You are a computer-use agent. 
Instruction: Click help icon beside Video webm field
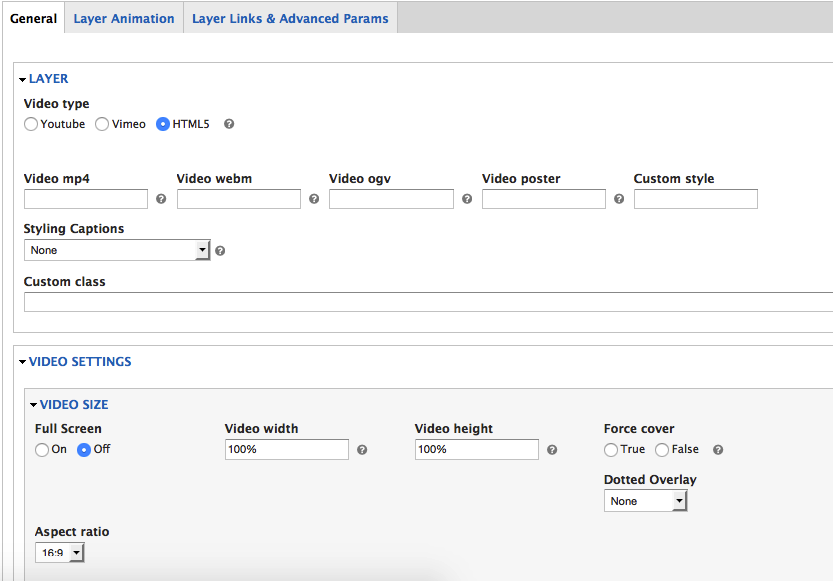click(314, 199)
